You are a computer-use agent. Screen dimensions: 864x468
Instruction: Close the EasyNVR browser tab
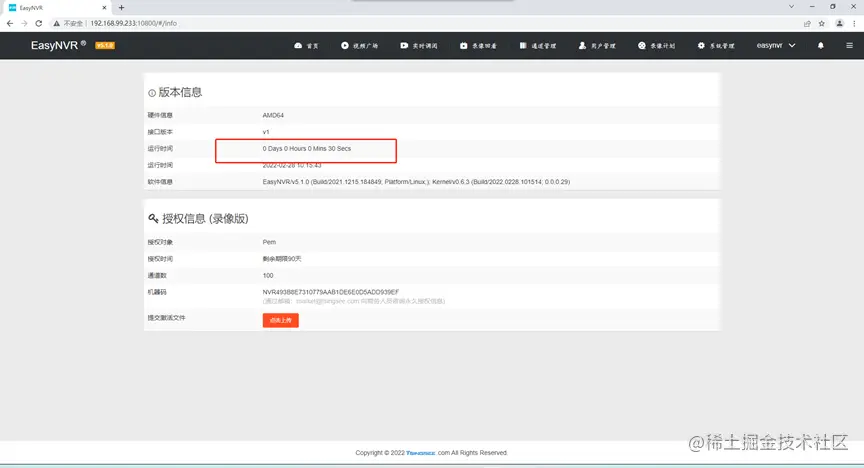point(104,8)
